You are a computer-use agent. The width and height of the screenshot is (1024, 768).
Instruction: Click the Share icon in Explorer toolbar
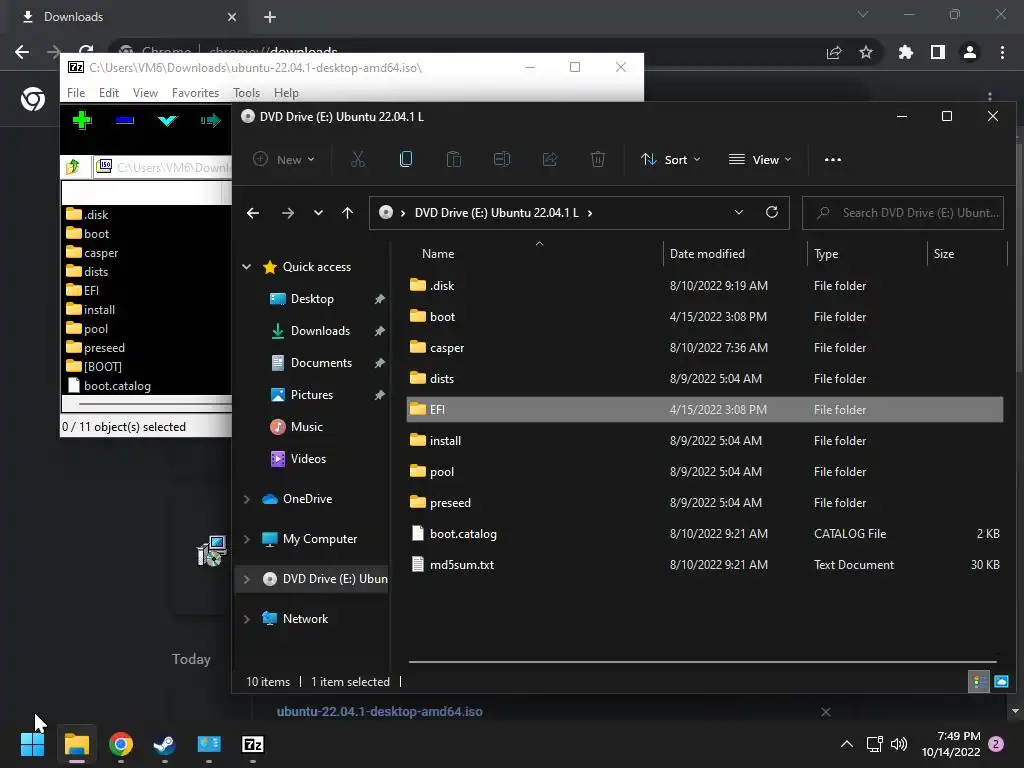[x=550, y=159]
